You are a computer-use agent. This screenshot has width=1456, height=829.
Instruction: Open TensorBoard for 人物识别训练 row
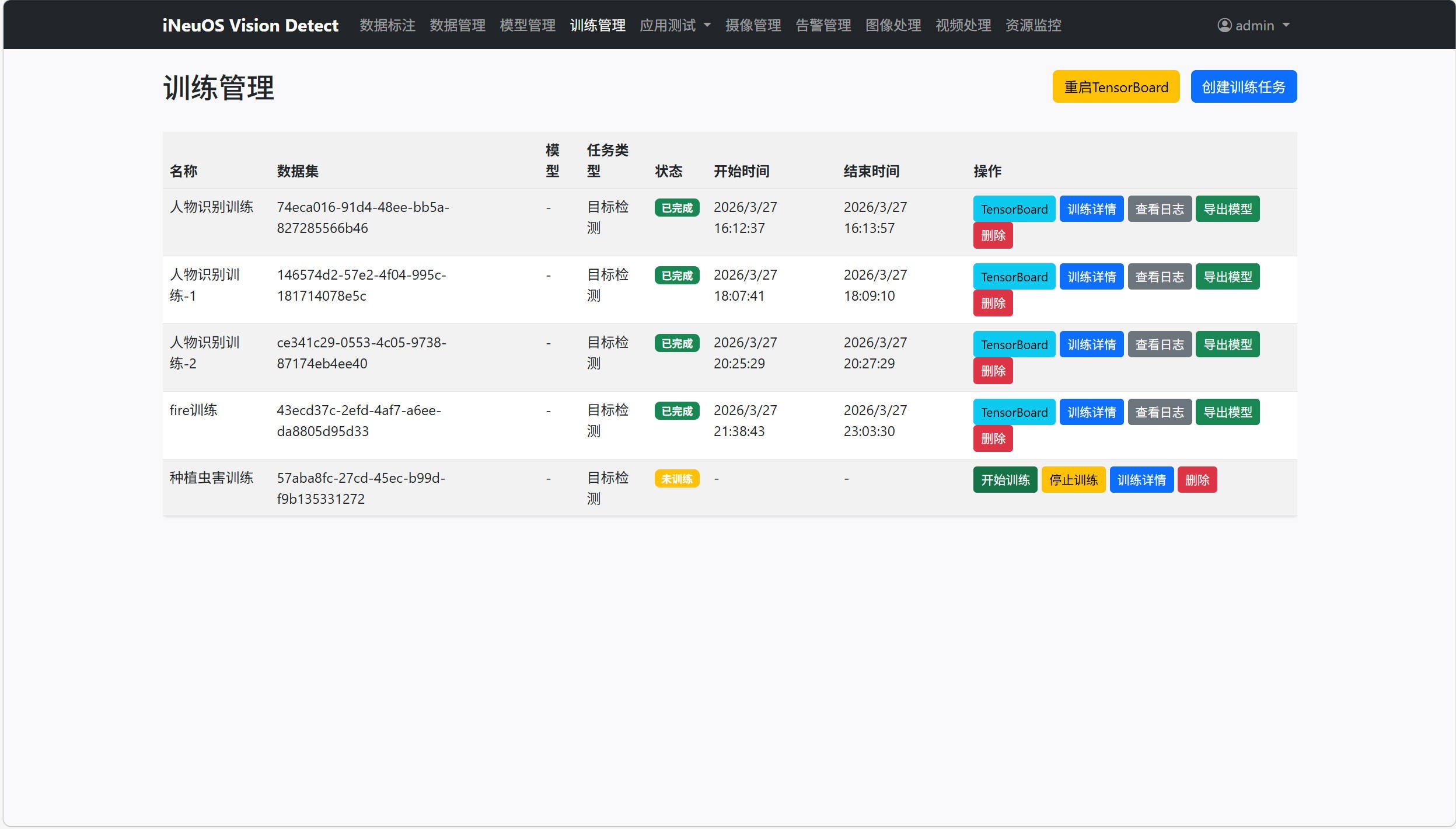click(x=1014, y=209)
